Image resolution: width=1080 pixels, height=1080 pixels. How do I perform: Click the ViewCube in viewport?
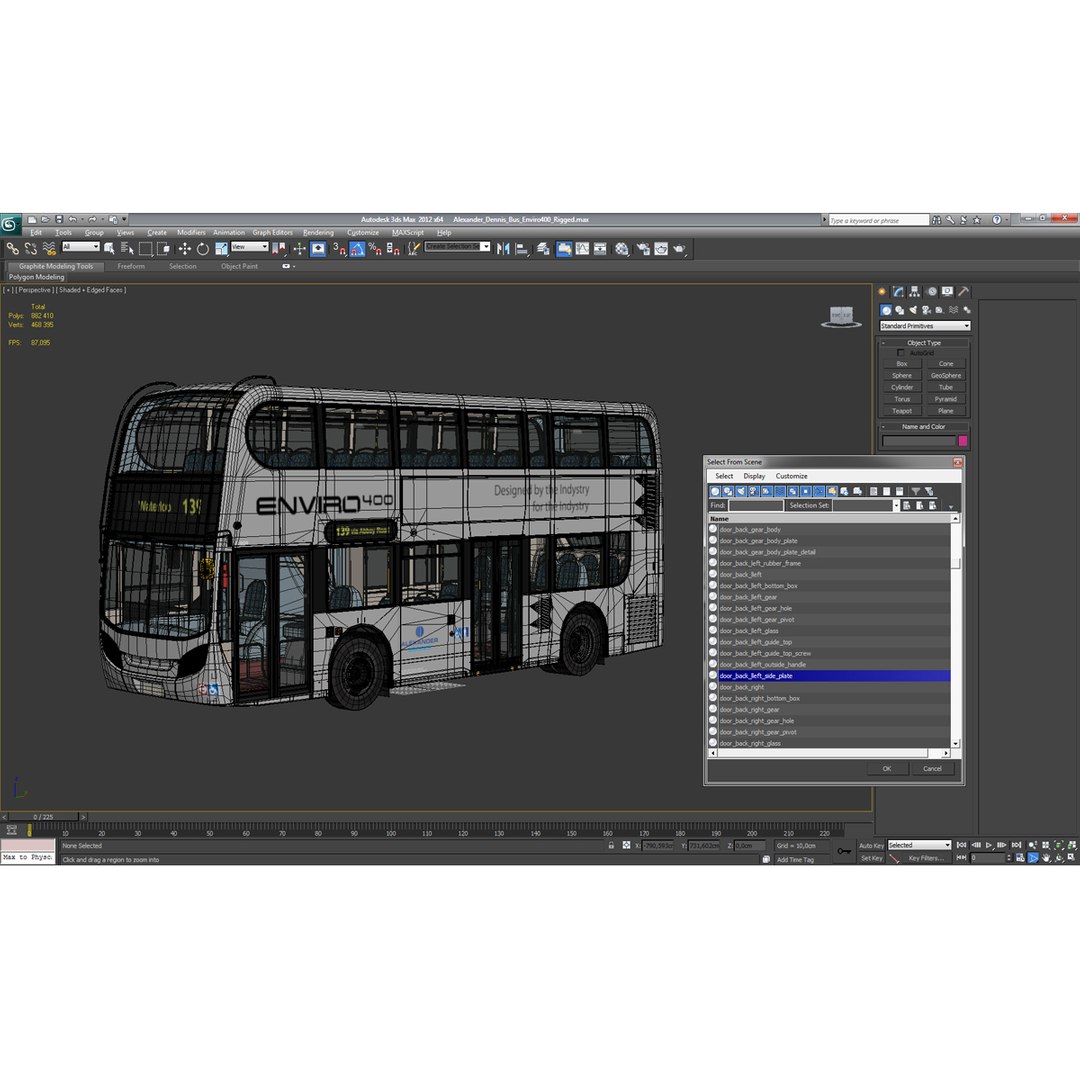(841, 317)
